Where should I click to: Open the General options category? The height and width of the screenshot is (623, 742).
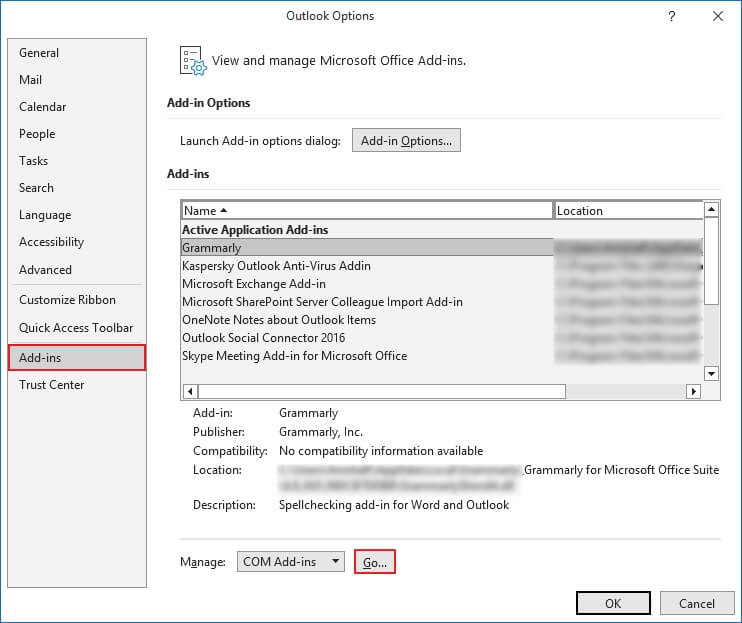(77, 53)
